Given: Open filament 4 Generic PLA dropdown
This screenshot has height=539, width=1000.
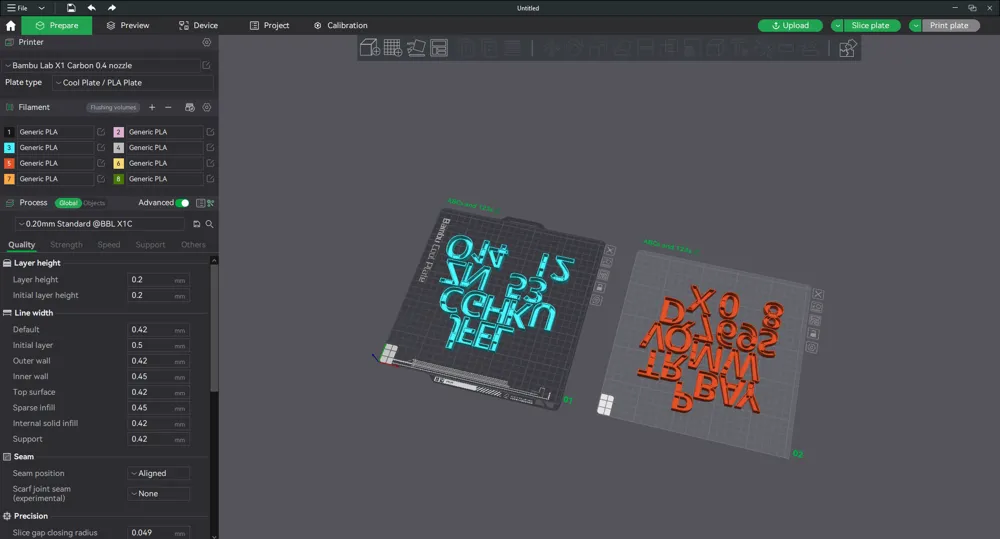Looking at the screenshot, I should tap(165, 147).
